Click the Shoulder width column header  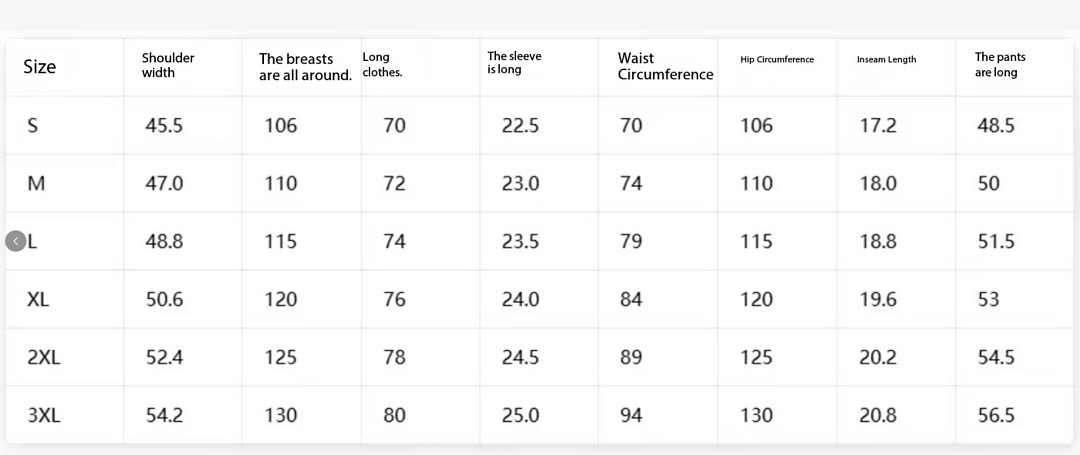168,65
